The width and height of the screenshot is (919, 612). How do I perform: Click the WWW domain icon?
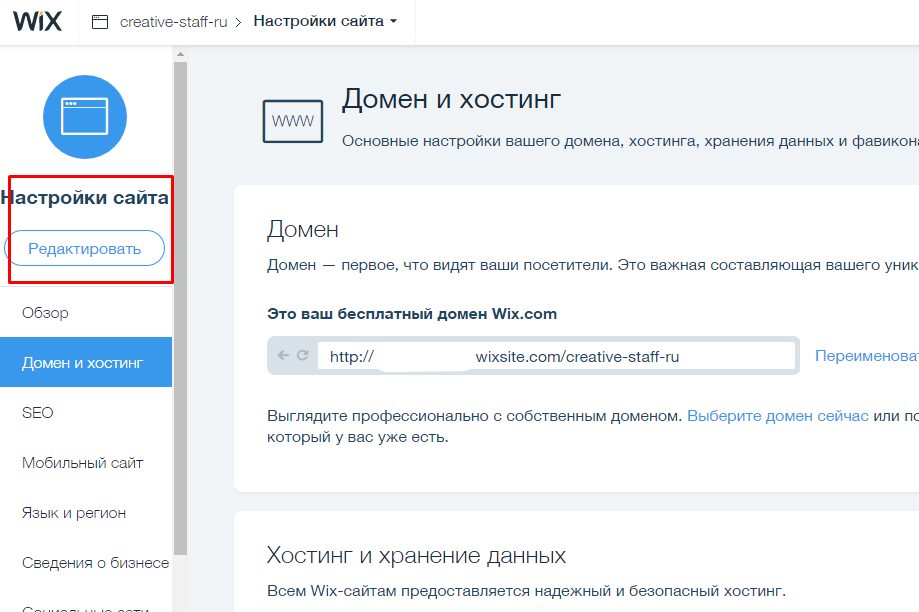click(292, 121)
